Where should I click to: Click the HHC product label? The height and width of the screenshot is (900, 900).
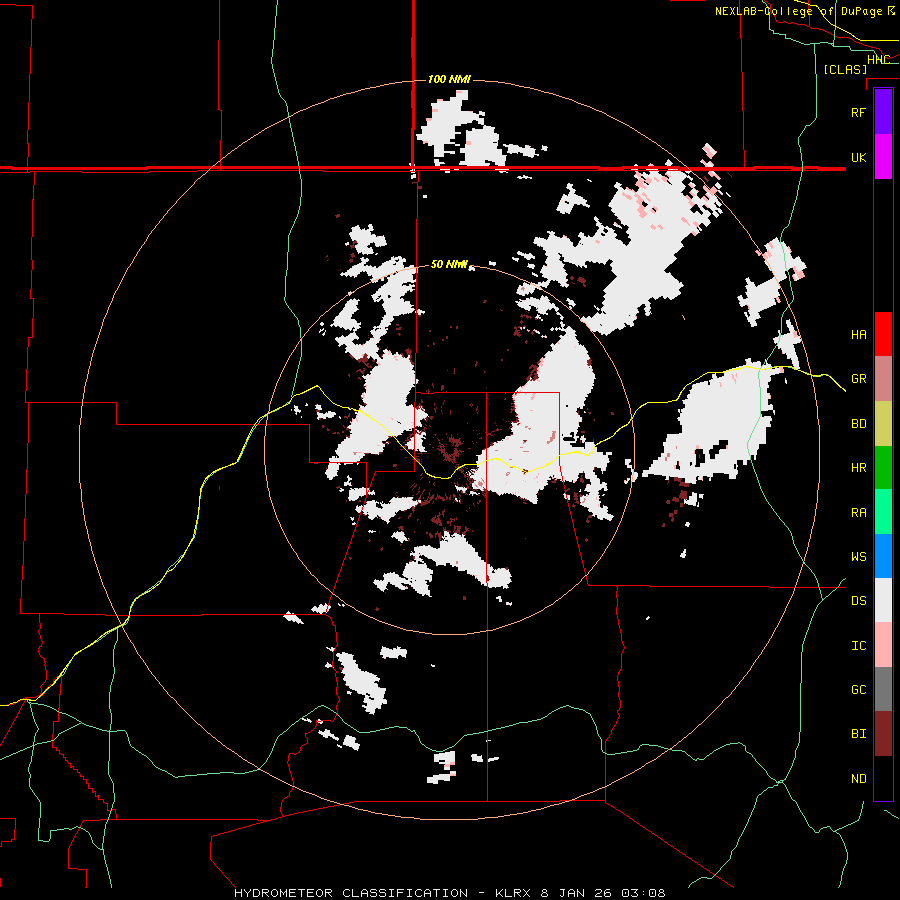tap(878, 60)
